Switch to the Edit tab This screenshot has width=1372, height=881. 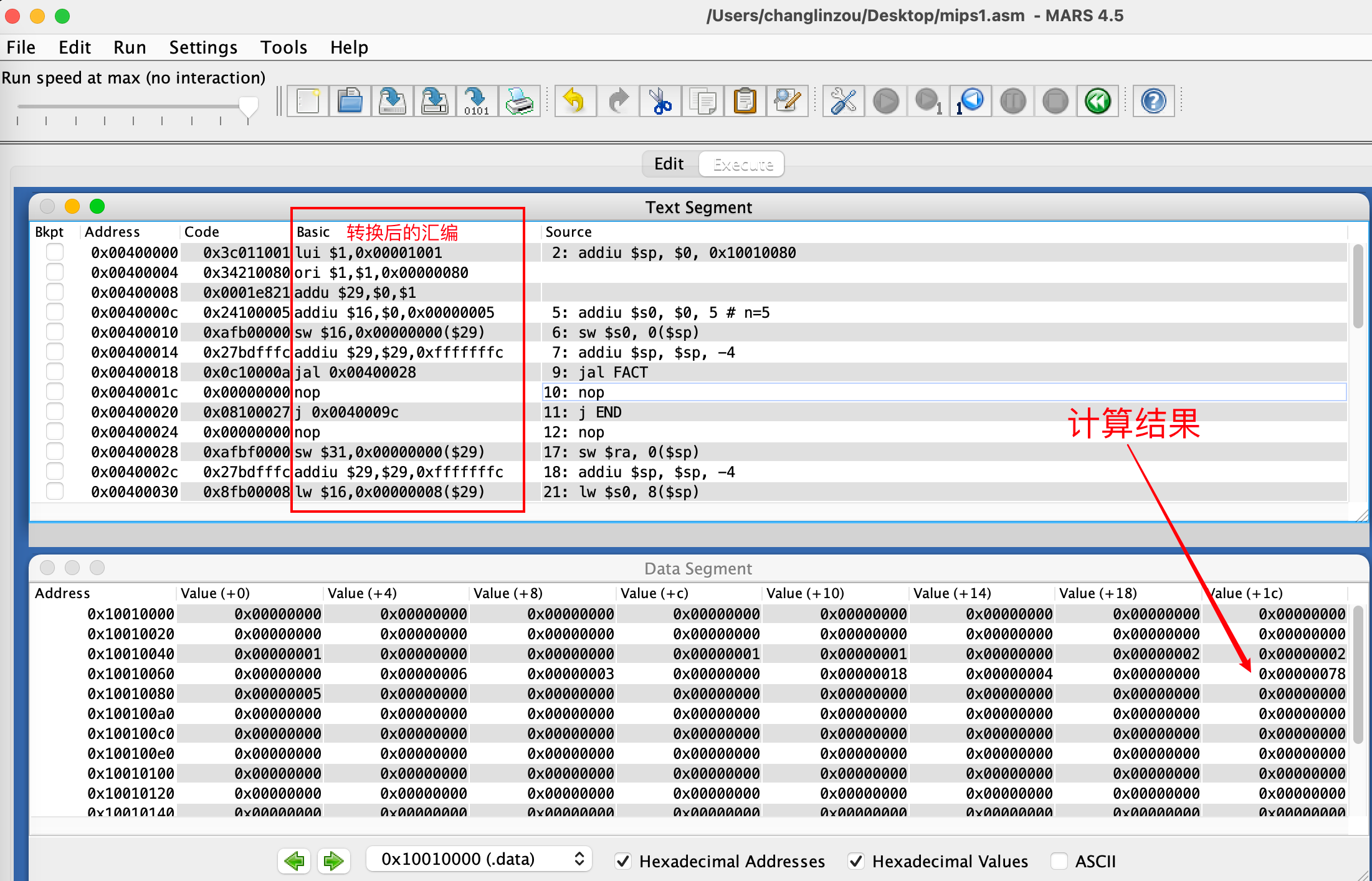tap(669, 164)
